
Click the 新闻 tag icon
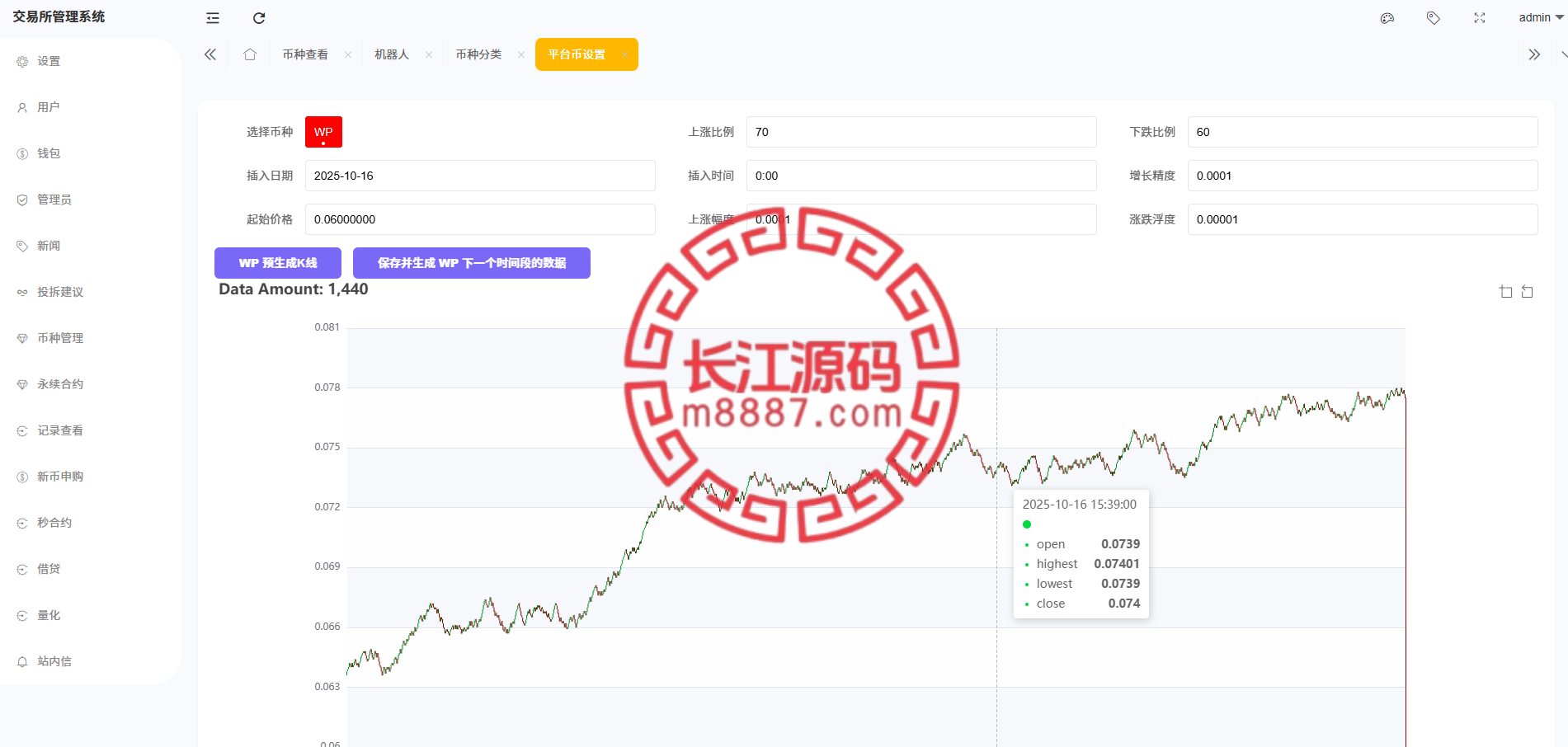[22, 247]
